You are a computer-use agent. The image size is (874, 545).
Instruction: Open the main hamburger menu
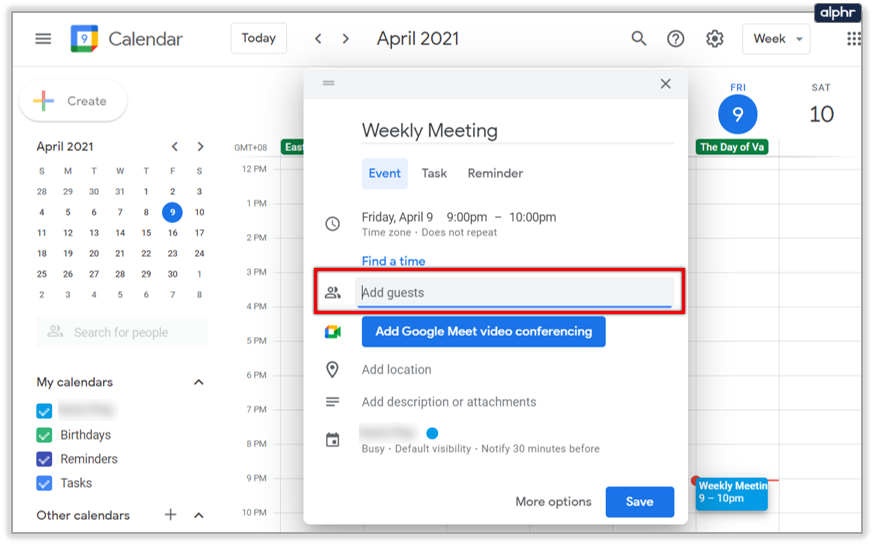[43, 39]
